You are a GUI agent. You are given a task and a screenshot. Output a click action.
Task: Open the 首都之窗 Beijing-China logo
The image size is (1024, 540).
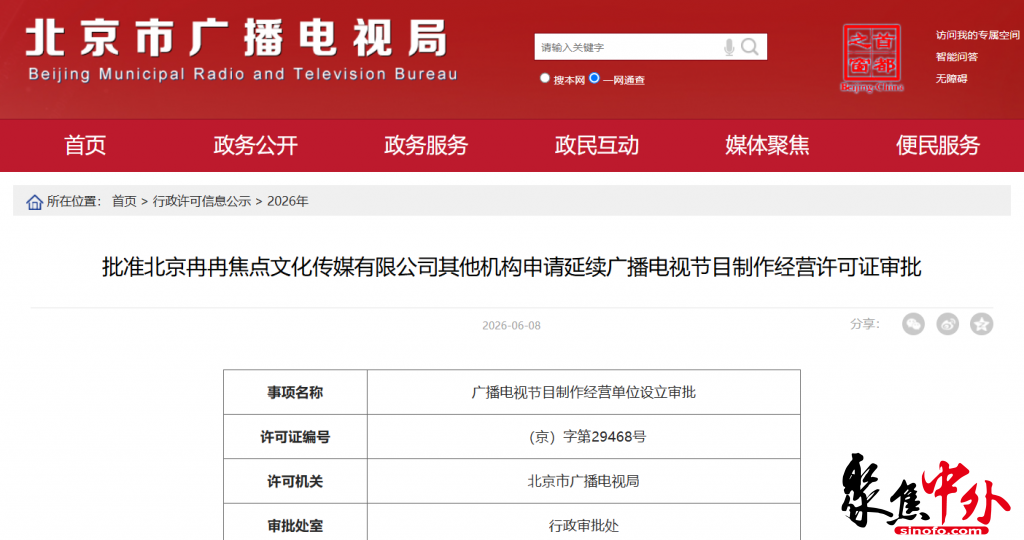(x=872, y=58)
